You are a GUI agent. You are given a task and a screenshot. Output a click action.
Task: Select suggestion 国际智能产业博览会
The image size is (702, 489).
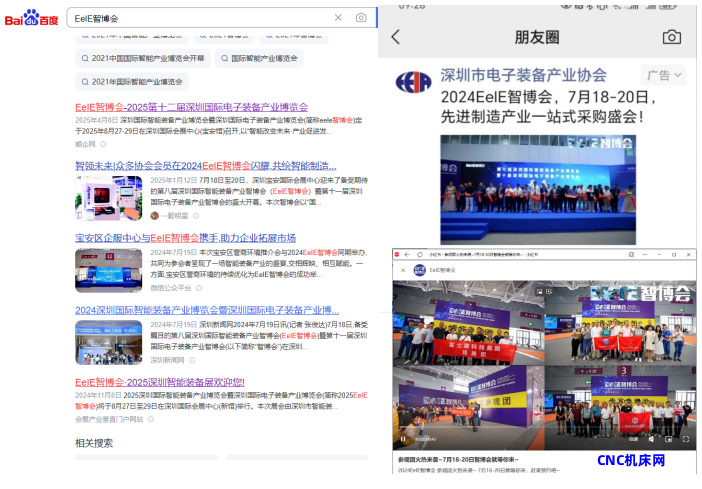259,58
